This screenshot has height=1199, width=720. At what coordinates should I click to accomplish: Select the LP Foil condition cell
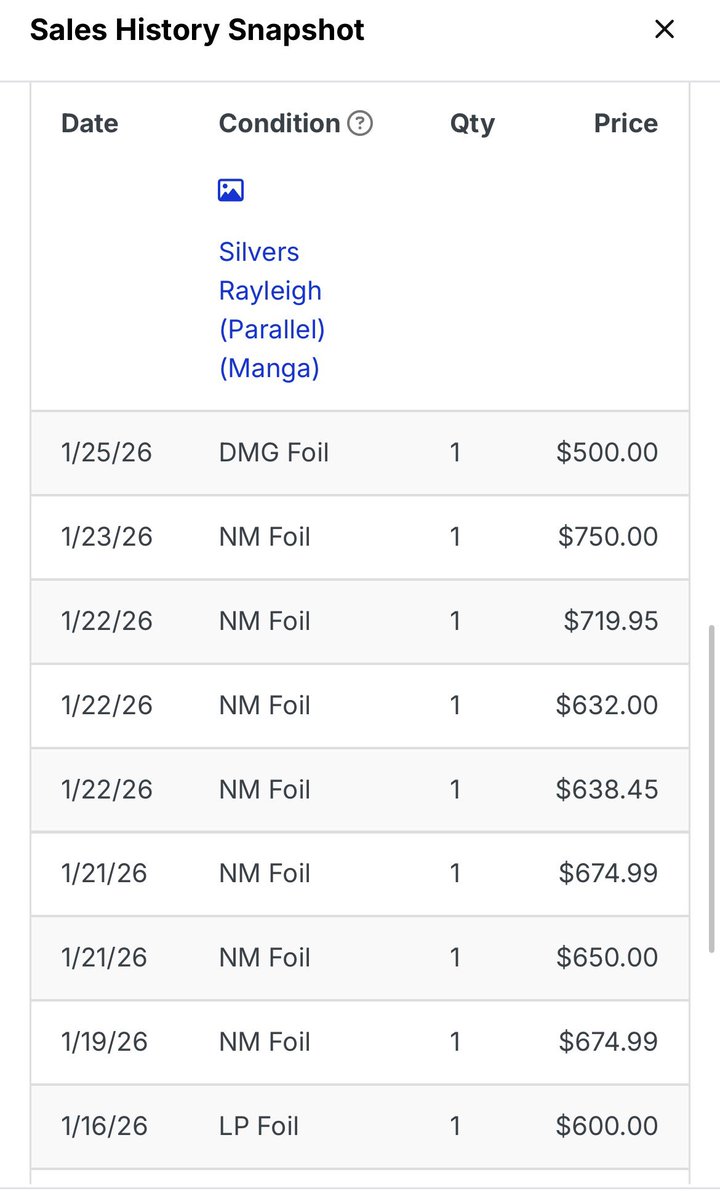258,1126
